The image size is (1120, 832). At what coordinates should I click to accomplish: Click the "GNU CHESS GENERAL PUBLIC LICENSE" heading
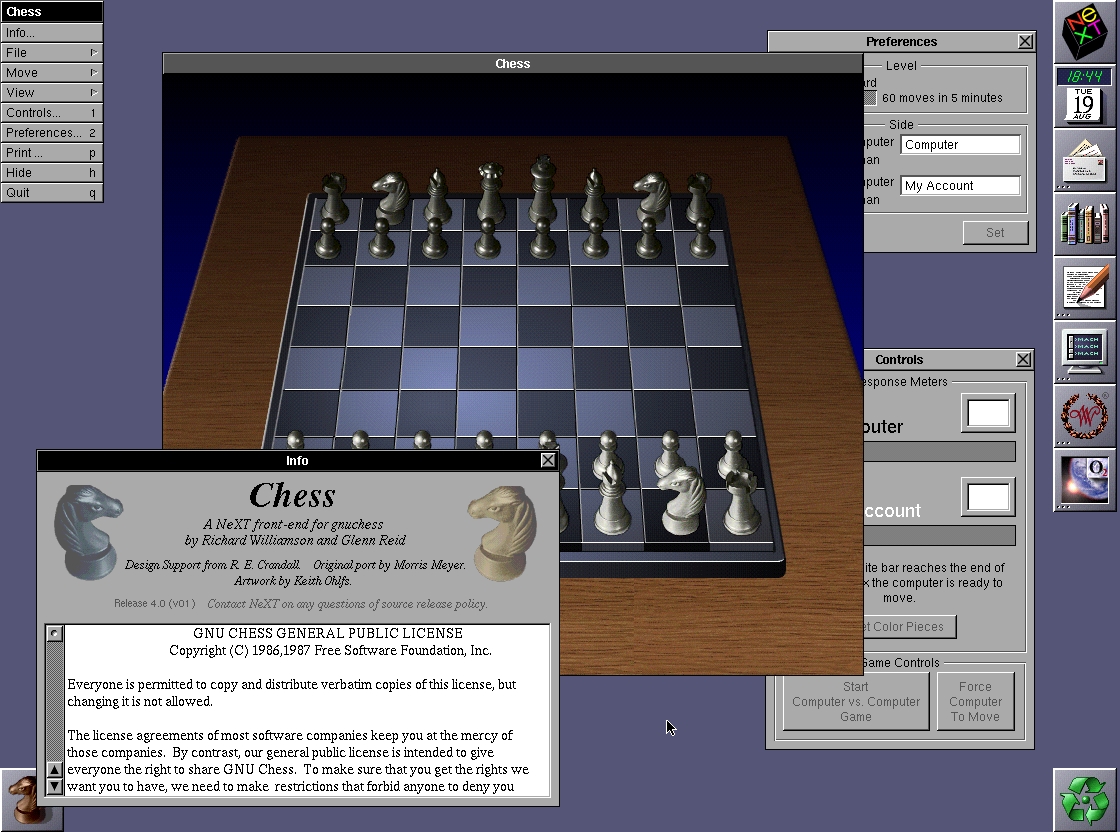pos(328,633)
